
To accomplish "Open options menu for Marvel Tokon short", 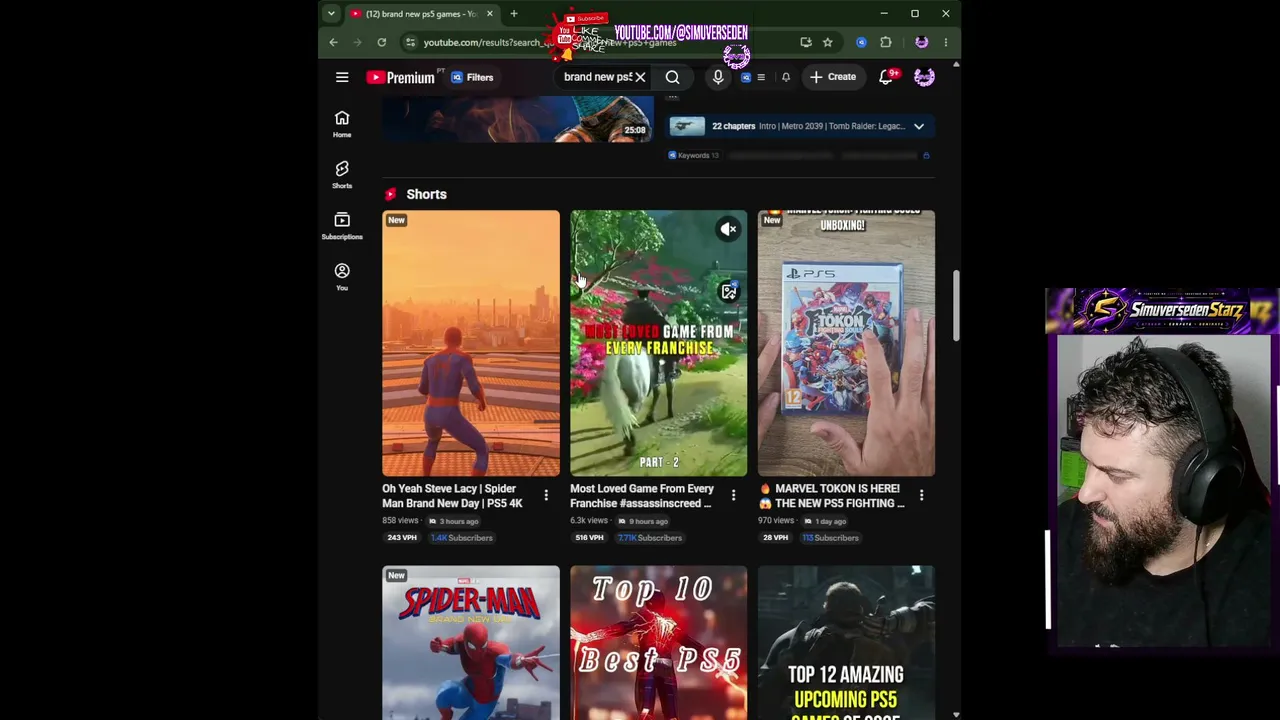I will (x=921, y=495).
